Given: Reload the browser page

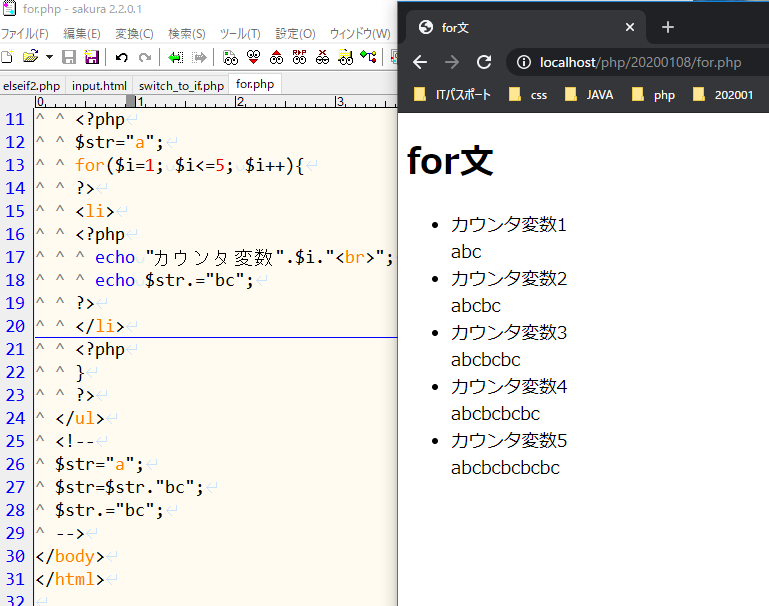Looking at the screenshot, I should point(484,63).
